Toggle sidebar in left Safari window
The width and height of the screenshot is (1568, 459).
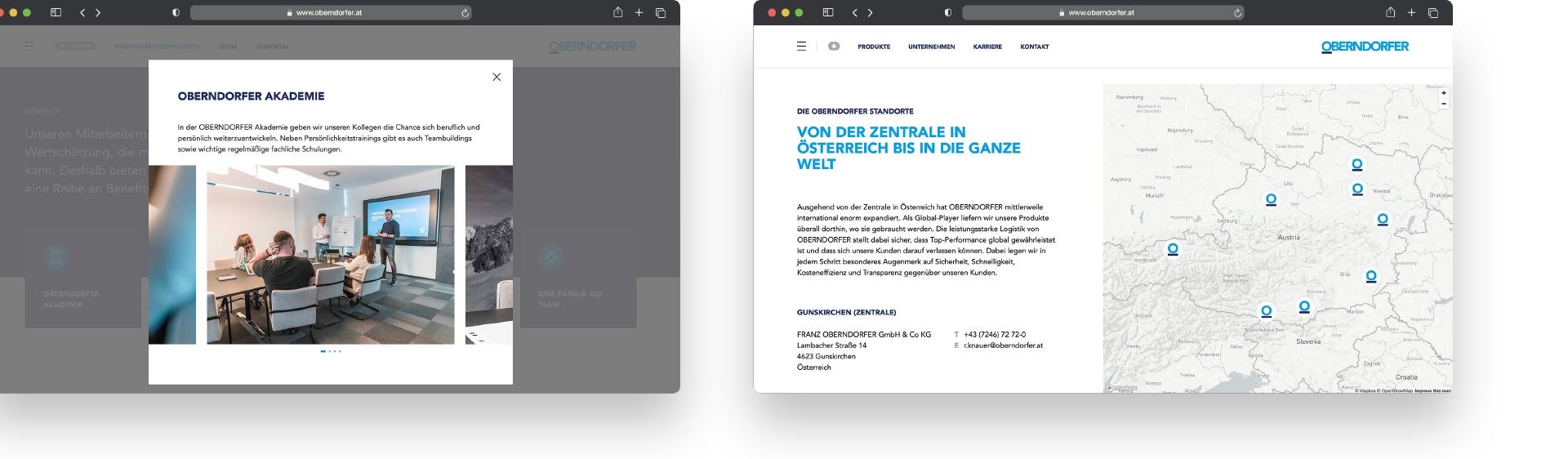coord(56,13)
